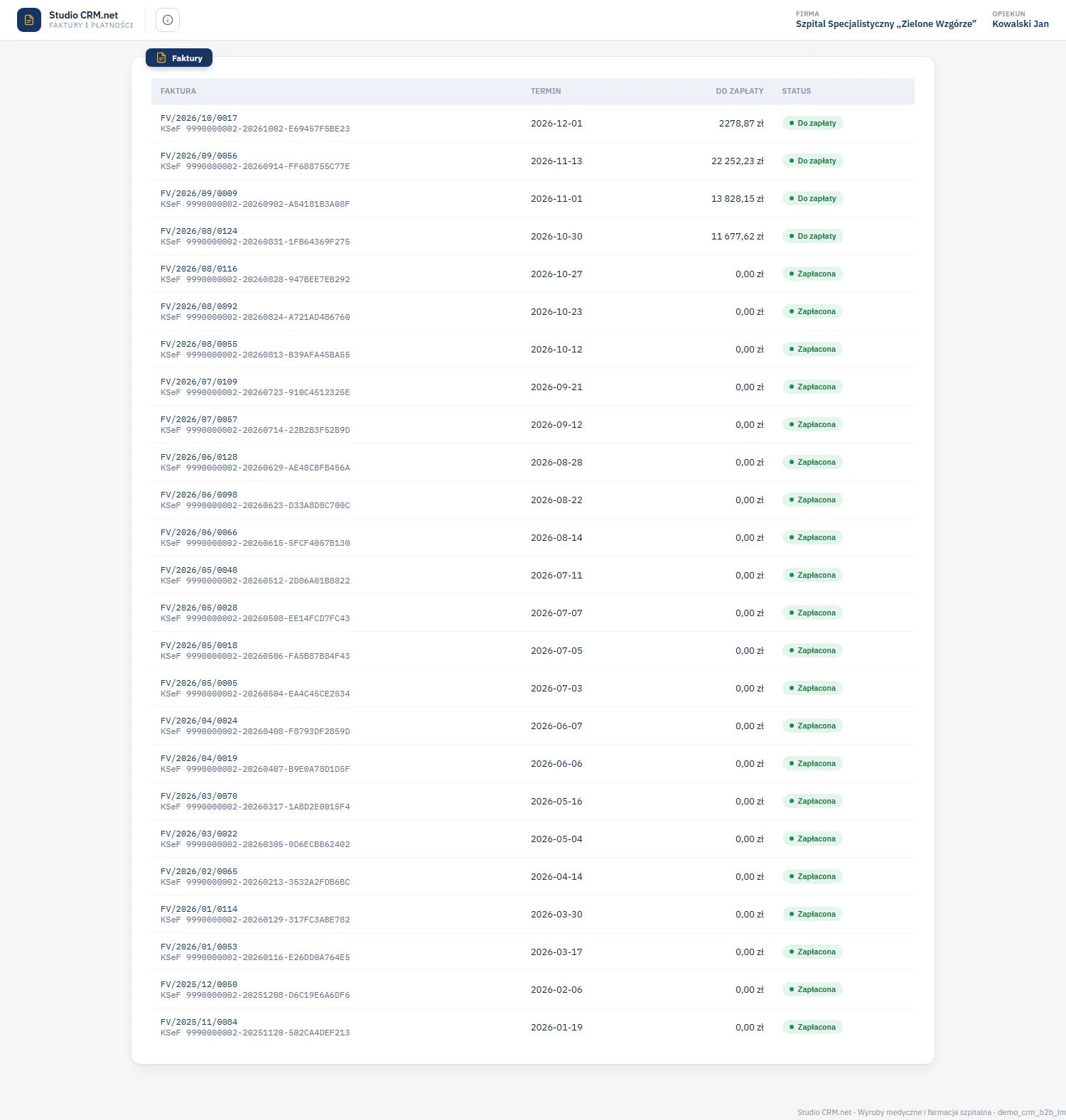
Task: Click the Zapłacona badge for FV/2025/11/0084
Action: [812, 1027]
